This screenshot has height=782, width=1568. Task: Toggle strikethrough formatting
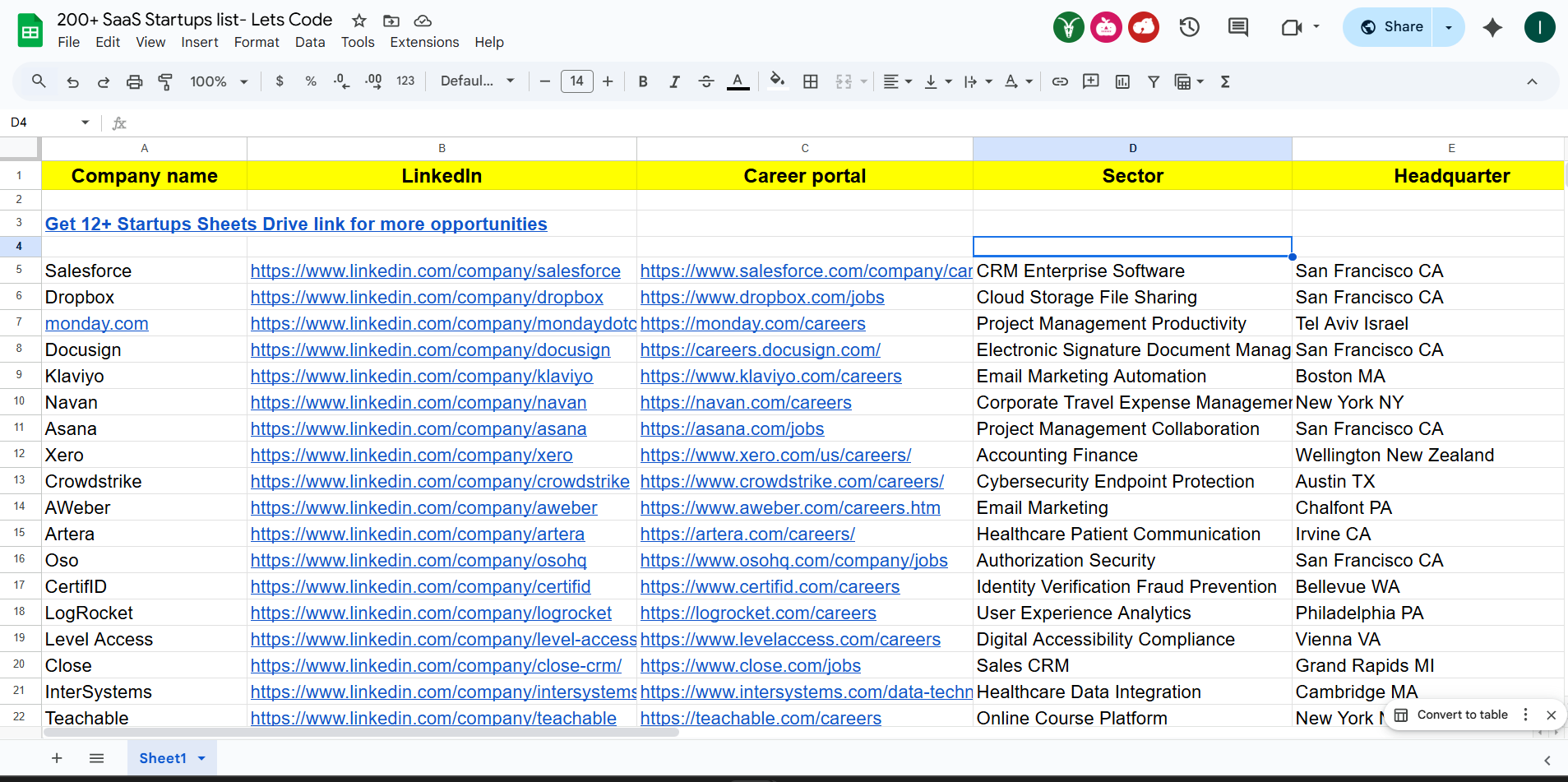click(705, 81)
